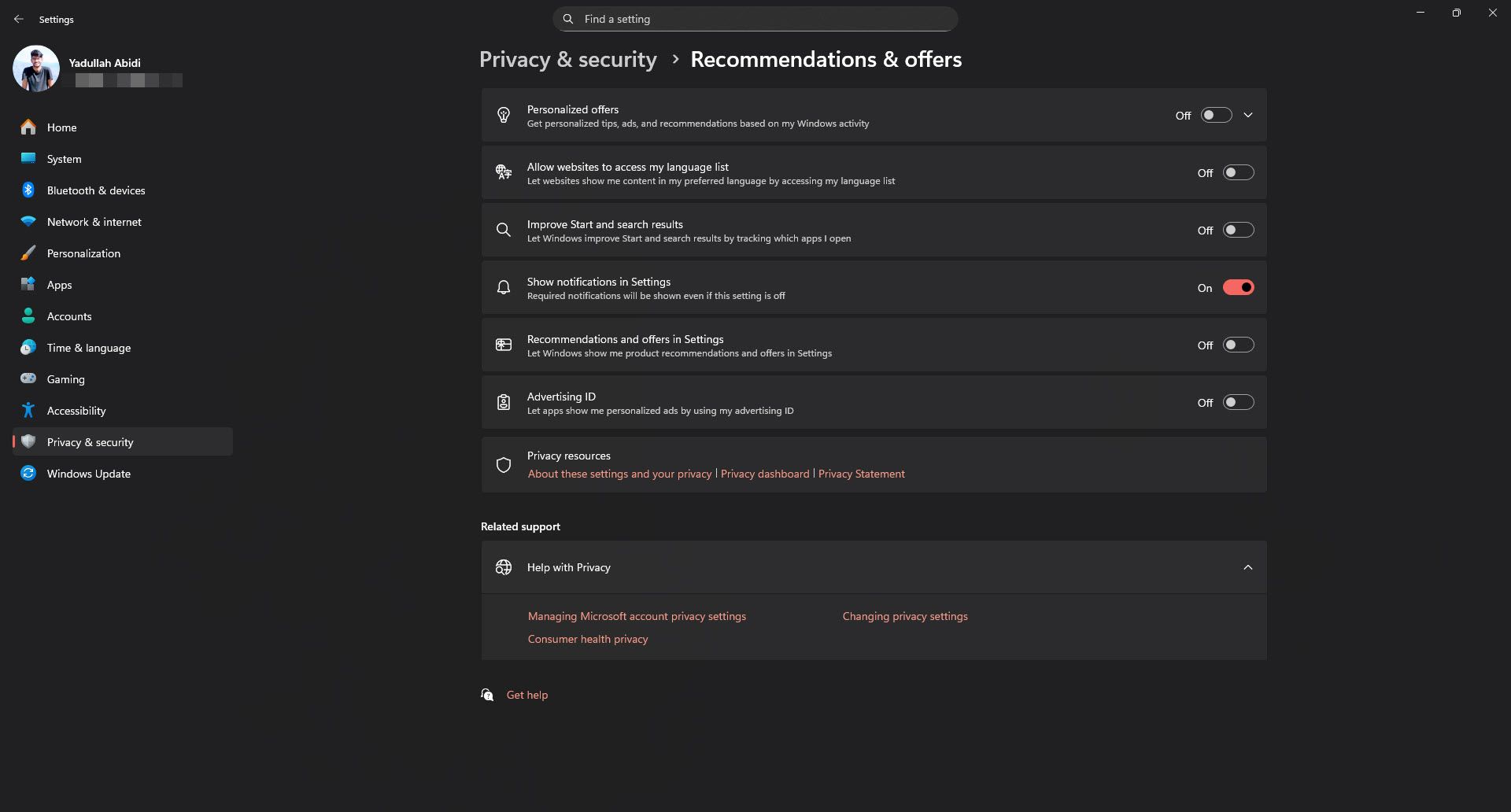Click the user profile picture thumbnail
The width and height of the screenshot is (1511, 812).
(36, 68)
